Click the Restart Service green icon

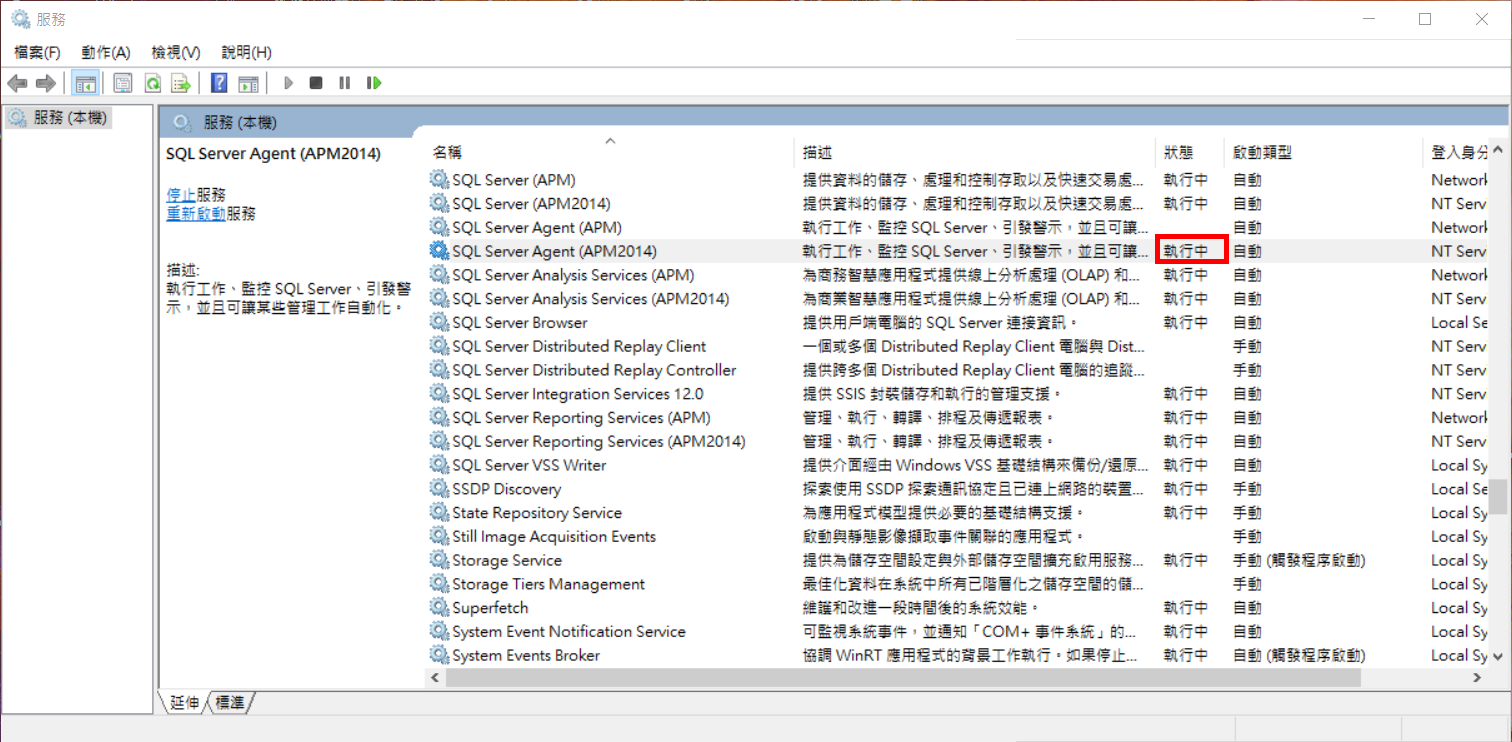pyautogui.click(x=374, y=83)
